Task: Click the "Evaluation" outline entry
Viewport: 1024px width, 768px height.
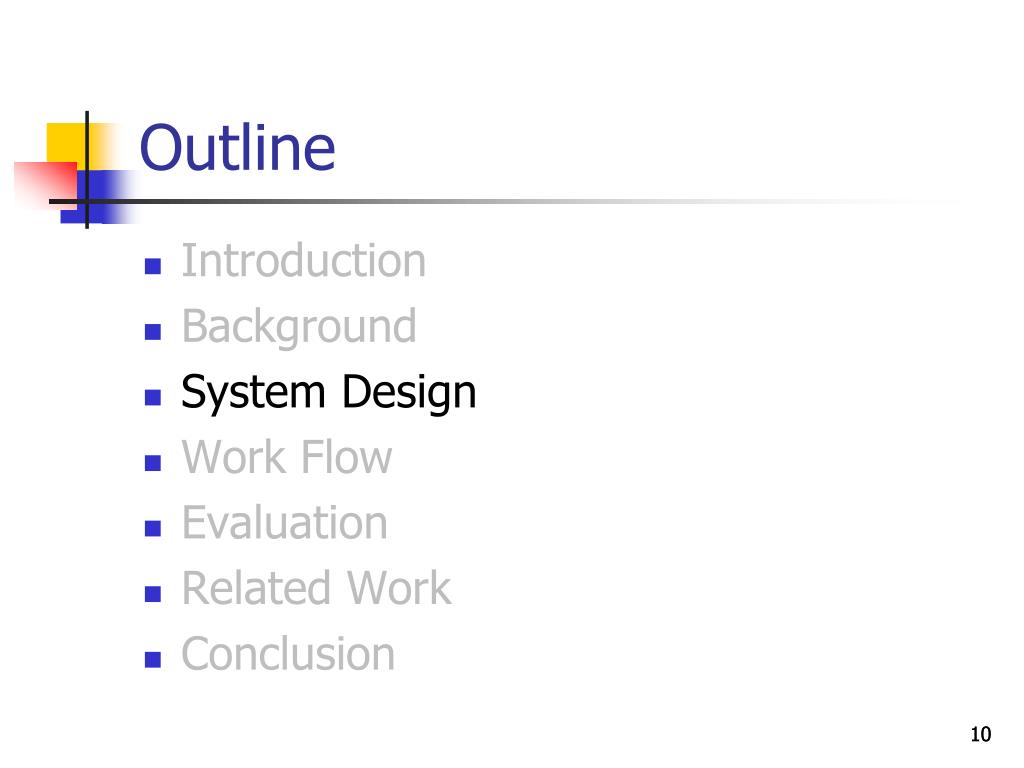Action: pyautogui.click(x=285, y=523)
